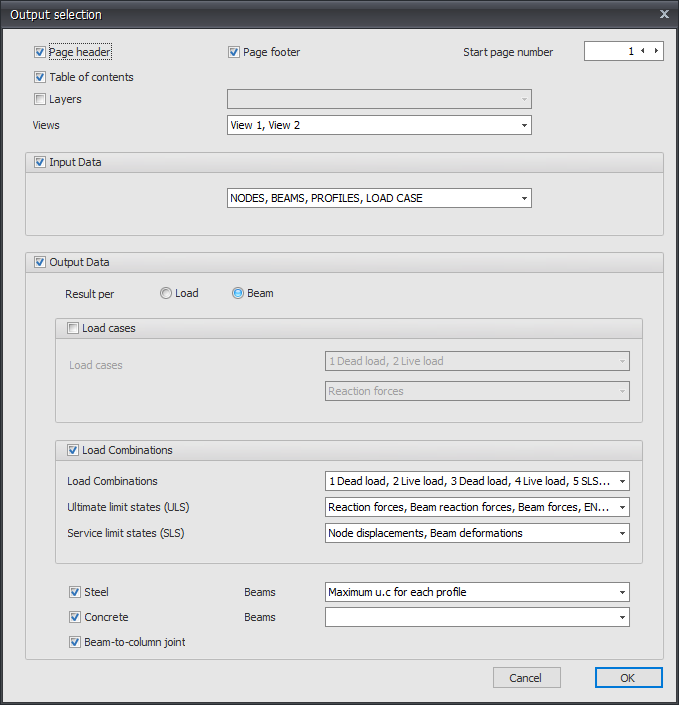679x705 pixels.
Task: Toggle the Input Data checkbox
Action: click(40, 162)
